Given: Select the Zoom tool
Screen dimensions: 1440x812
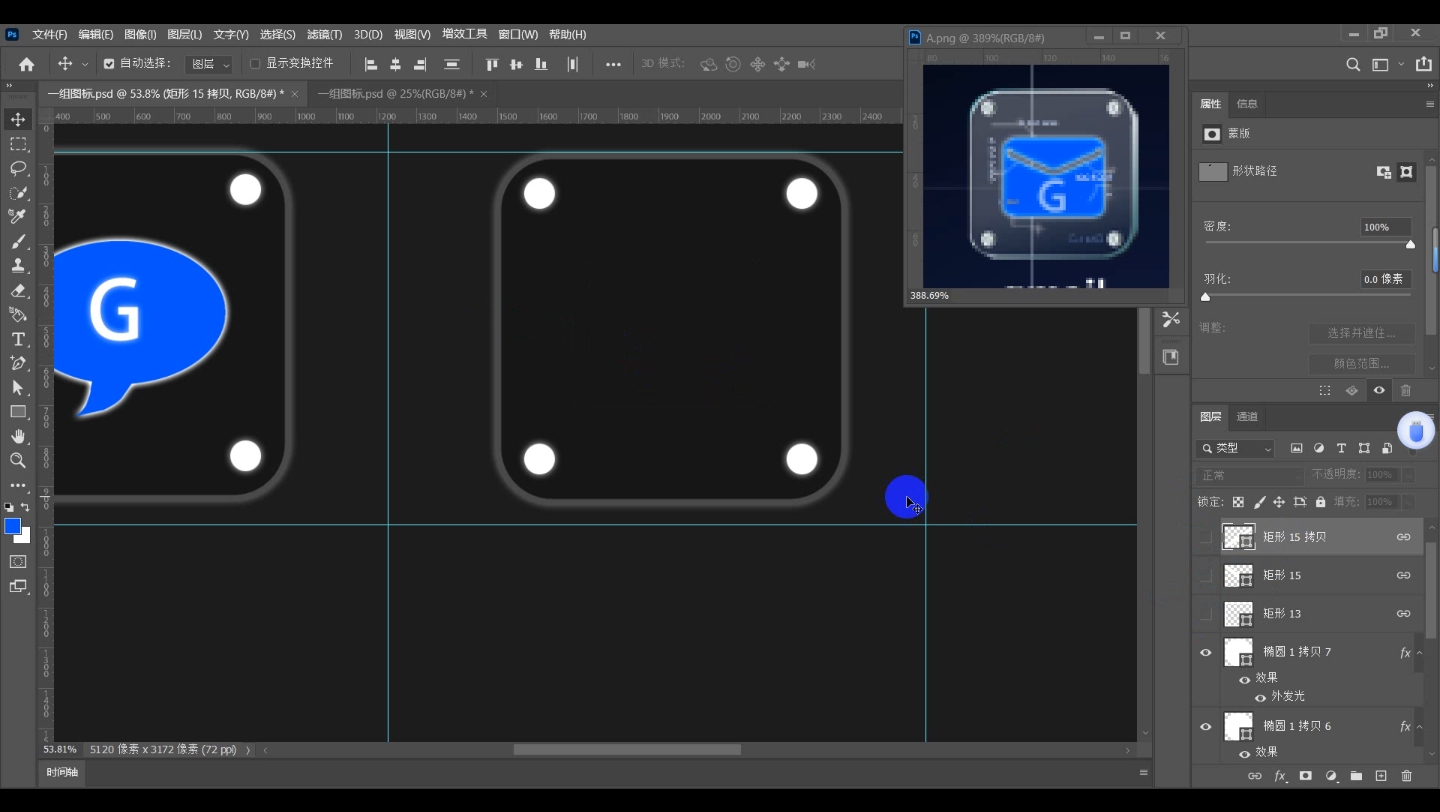Looking at the screenshot, I should [x=18, y=460].
